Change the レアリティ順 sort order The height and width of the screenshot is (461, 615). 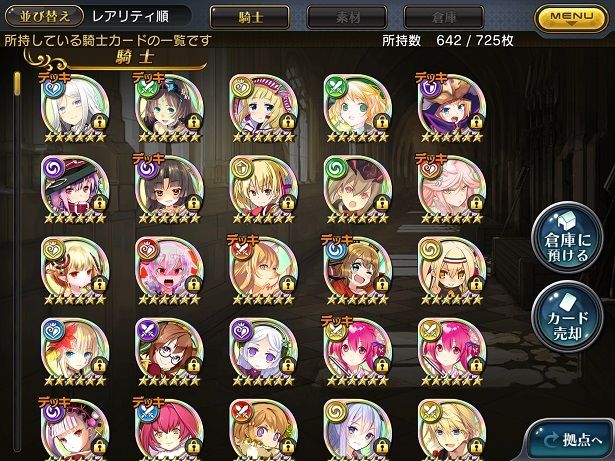click(x=130, y=16)
